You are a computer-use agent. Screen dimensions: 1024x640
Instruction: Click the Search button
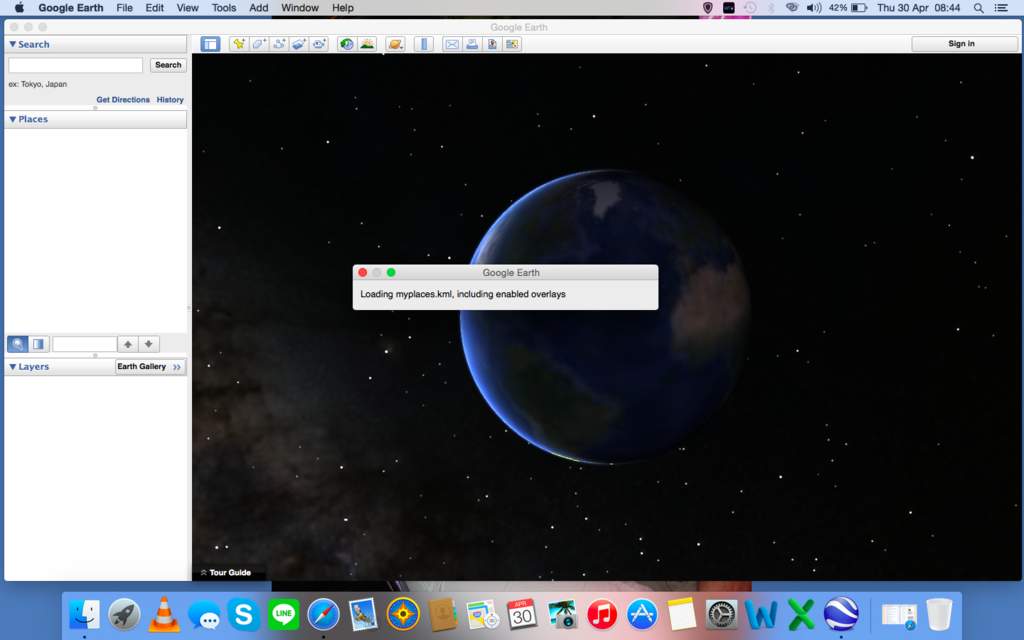pyautogui.click(x=168, y=65)
